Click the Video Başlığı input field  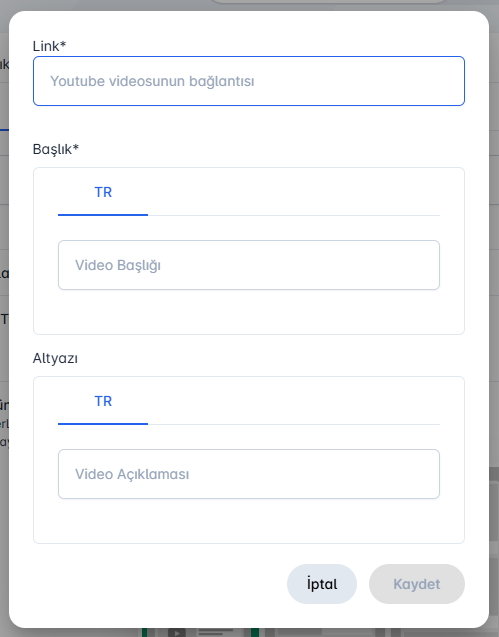(249, 265)
